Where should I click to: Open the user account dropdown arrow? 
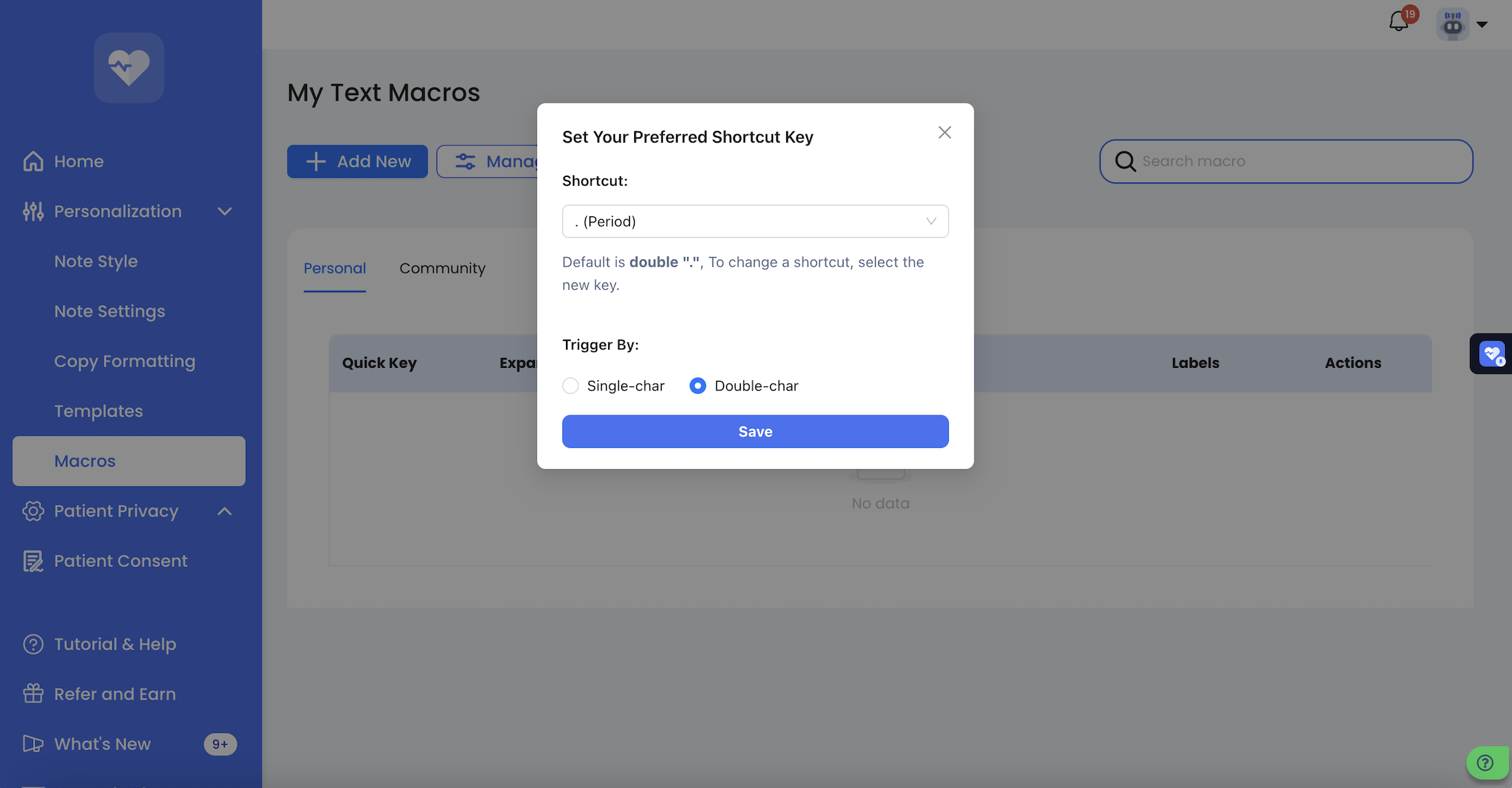[1482, 24]
